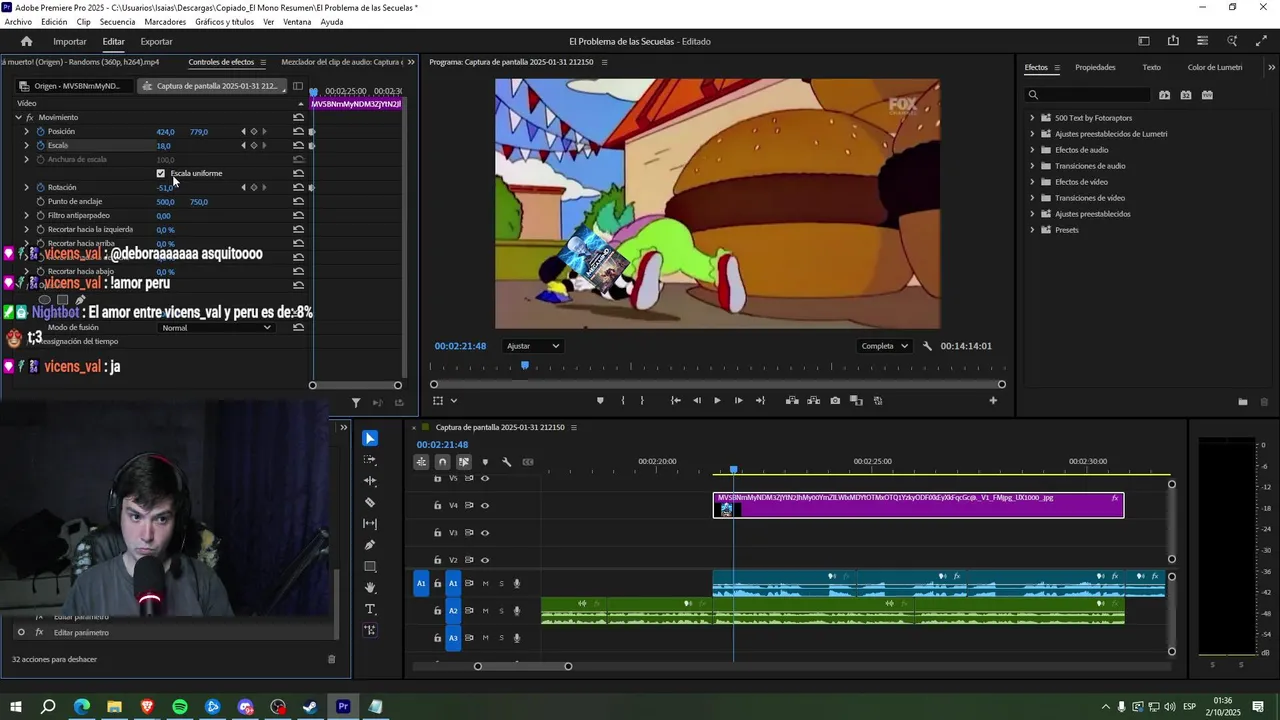Go to Home screen icon

pyautogui.click(x=27, y=42)
